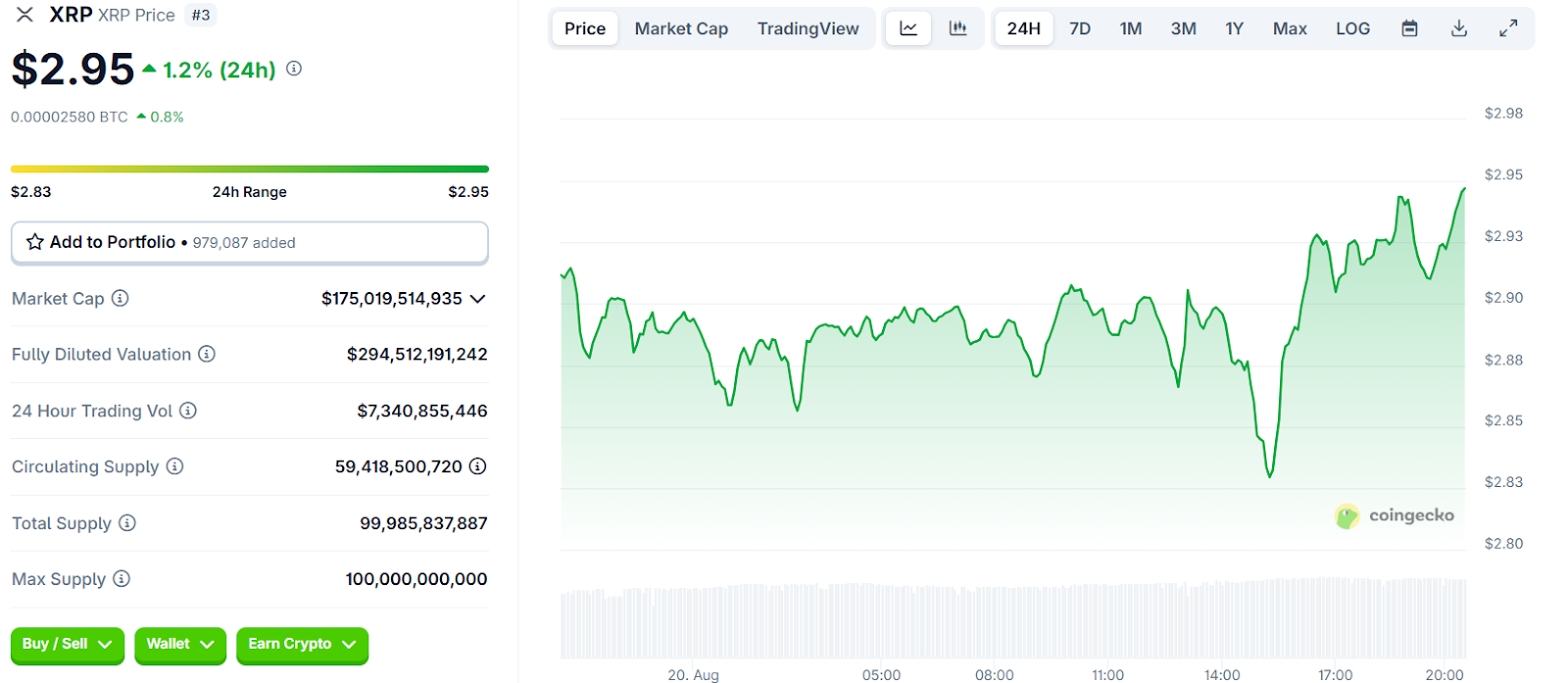This screenshot has height=683, width=1568.
Task: Download chart data icon
Action: click(x=1459, y=28)
